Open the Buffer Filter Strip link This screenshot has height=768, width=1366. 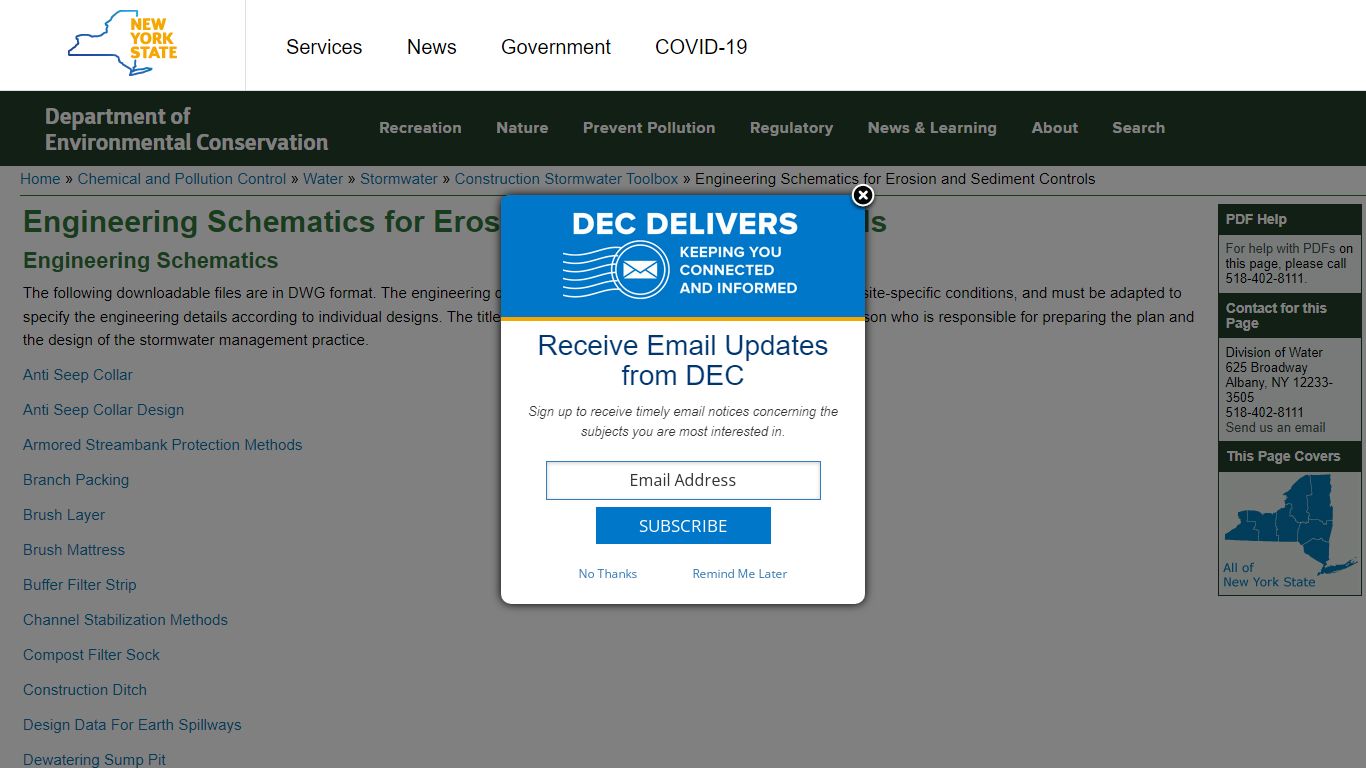[x=80, y=585]
